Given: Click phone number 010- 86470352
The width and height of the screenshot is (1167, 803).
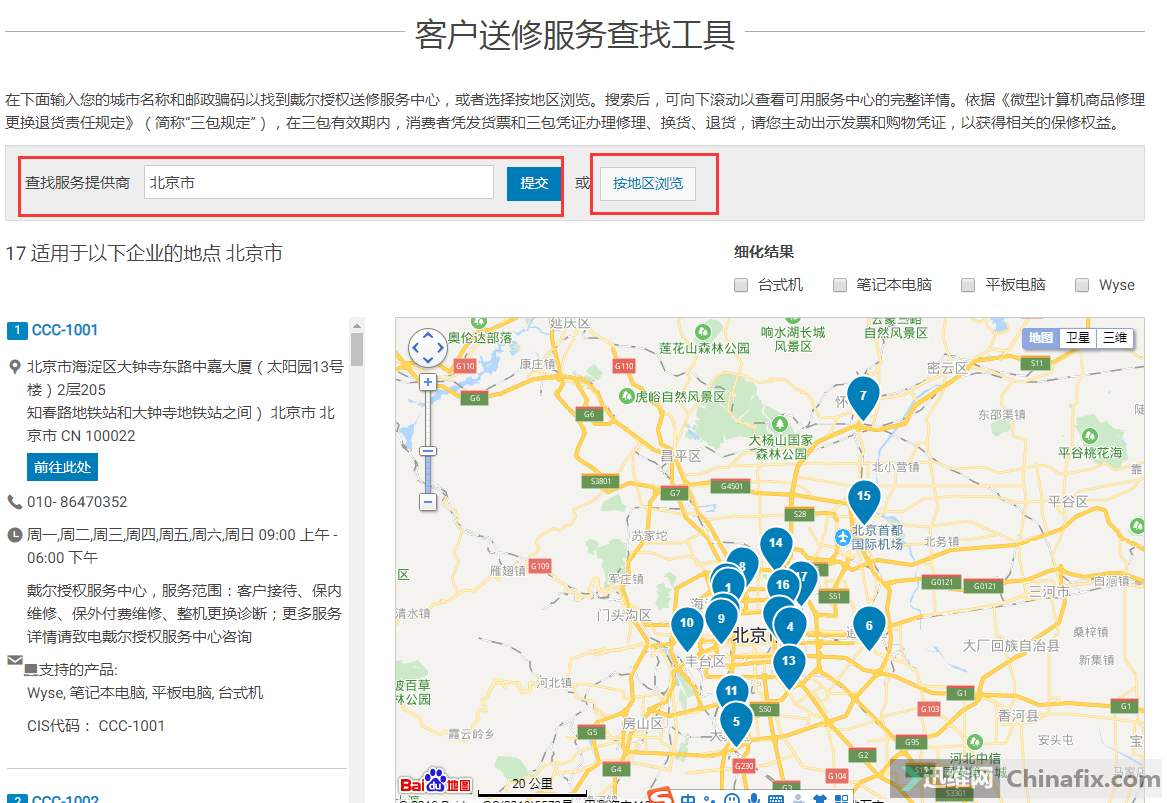Looking at the screenshot, I should (x=77, y=502).
